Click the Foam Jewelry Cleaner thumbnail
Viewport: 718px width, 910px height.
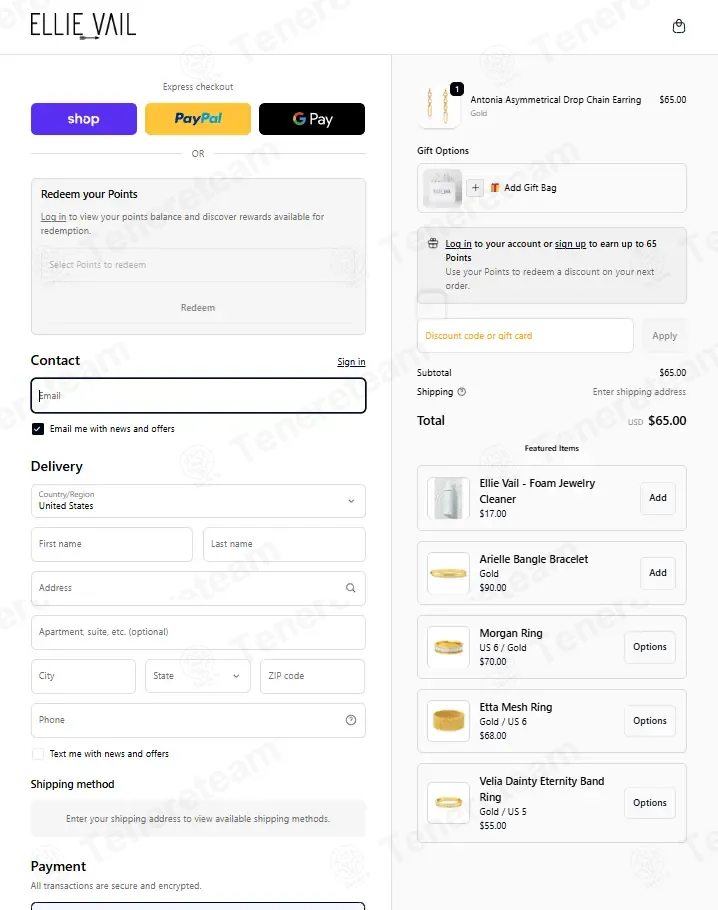click(x=448, y=498)
